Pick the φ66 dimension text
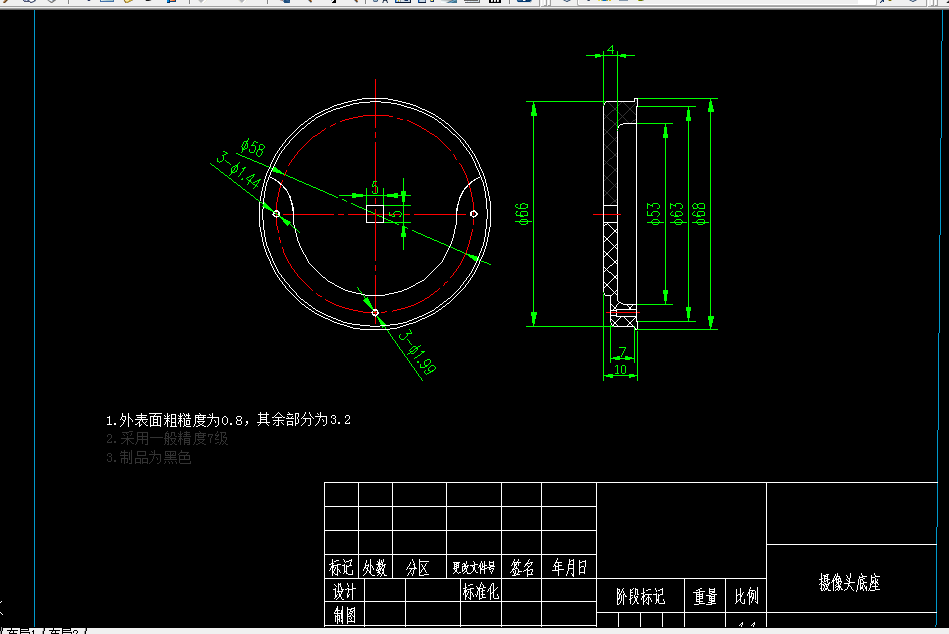949x634 pixels. pos(522,214)
